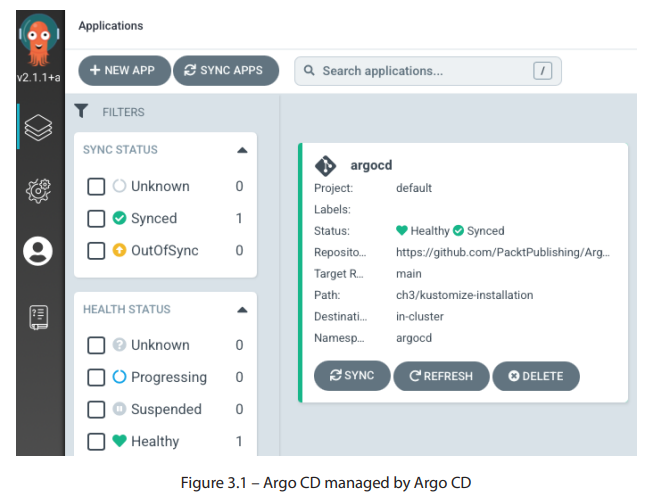667x498 pixels.
Task: Open the argocd application title link
Action: coord(371,165)
